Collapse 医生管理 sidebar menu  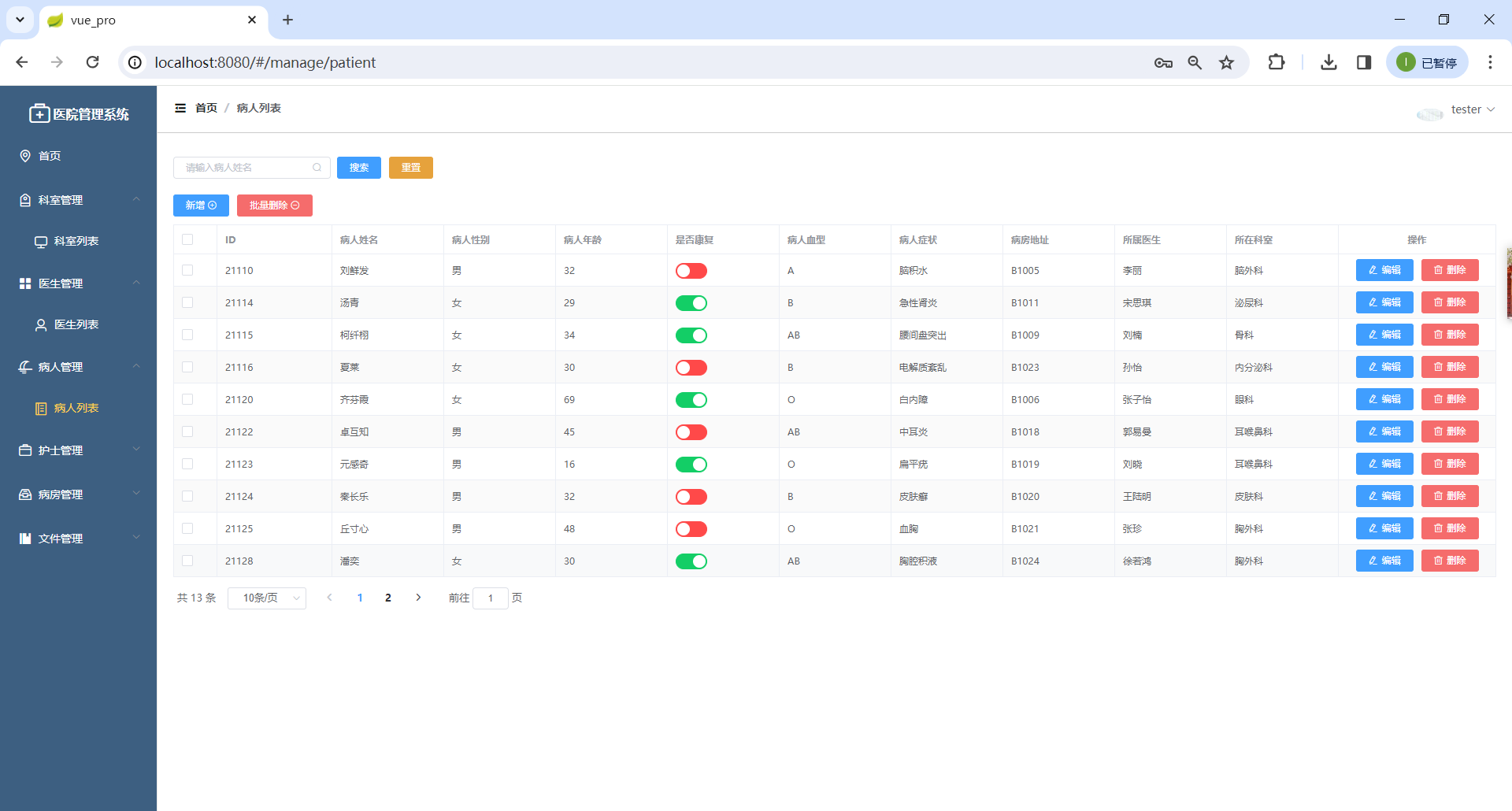(78, 283)
